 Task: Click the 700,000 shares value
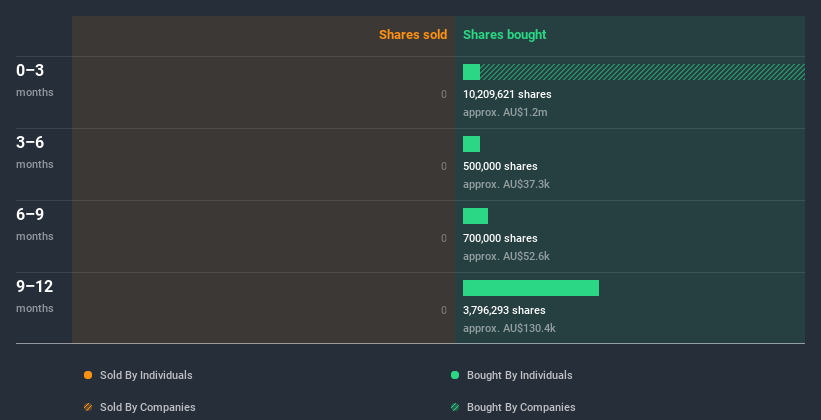500,238
